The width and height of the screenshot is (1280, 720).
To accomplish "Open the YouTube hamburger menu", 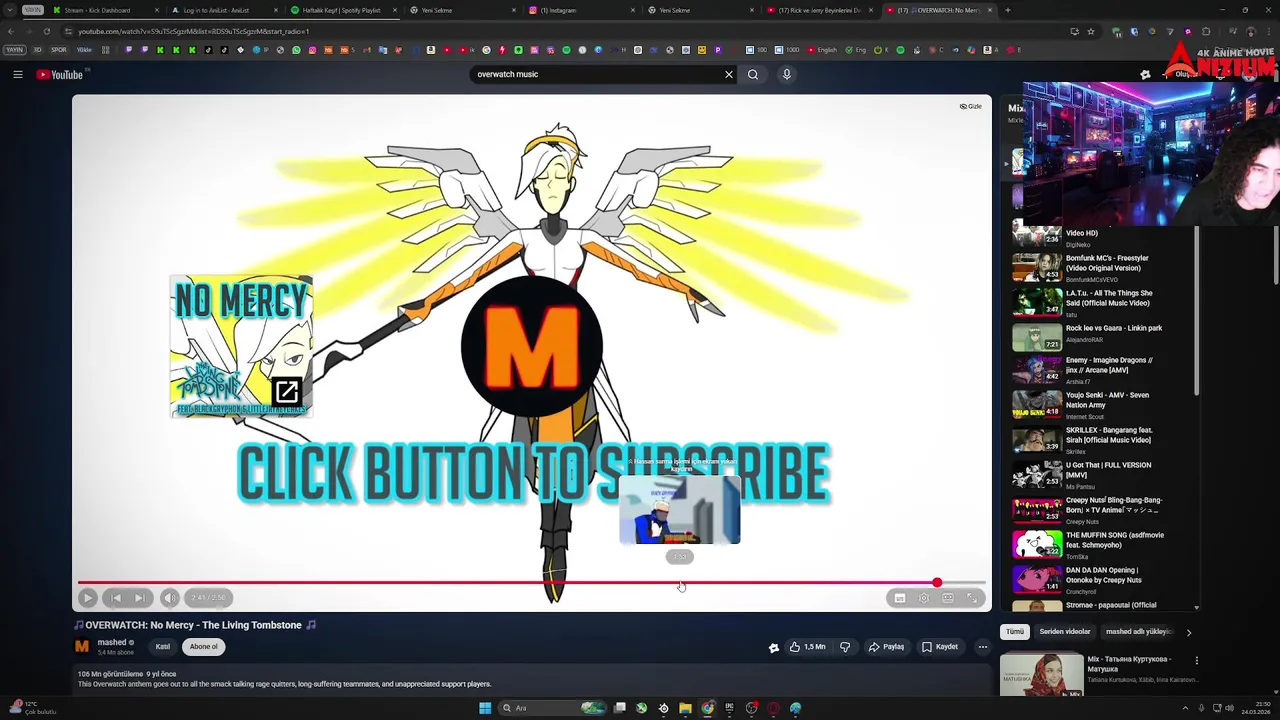I will (17, 74).
